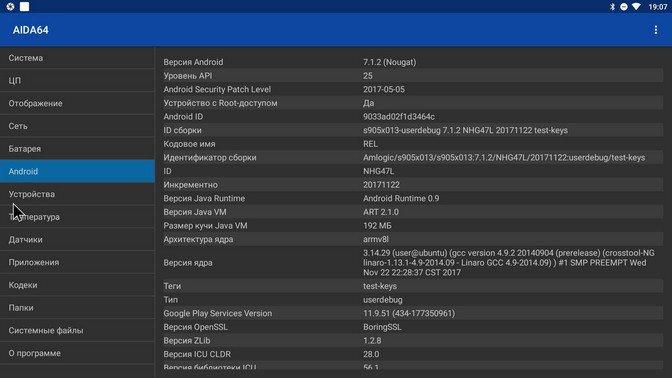The width and height of the screenshot is (672, 378).
Task: Select the value 9033ad02f1d3464c
Action: click(x=399, y=117)
